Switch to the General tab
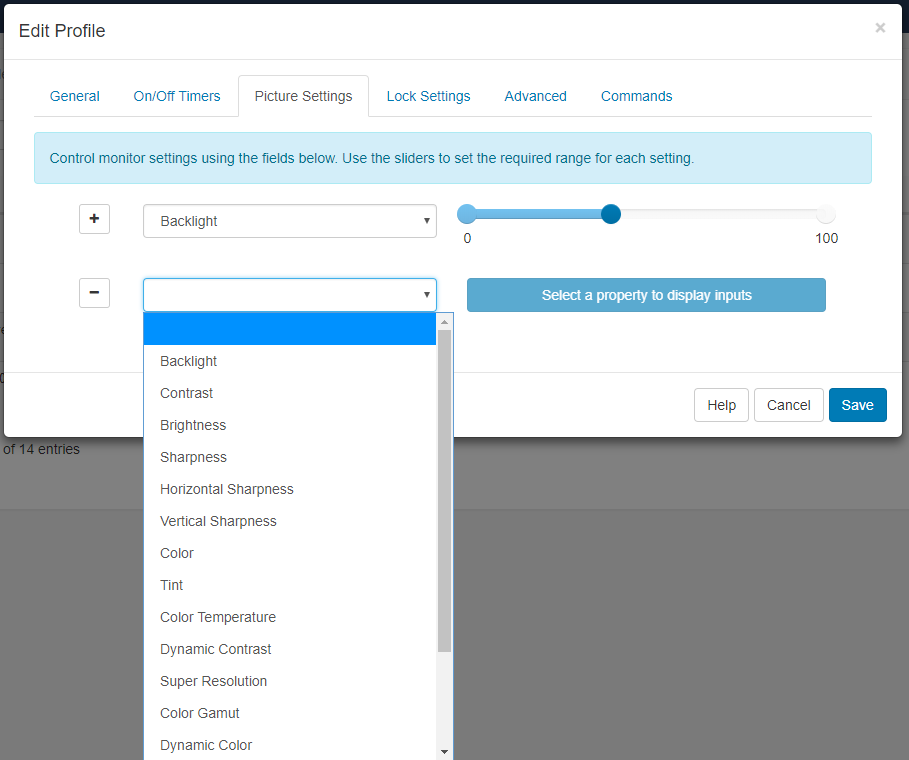 click(75, 96)
